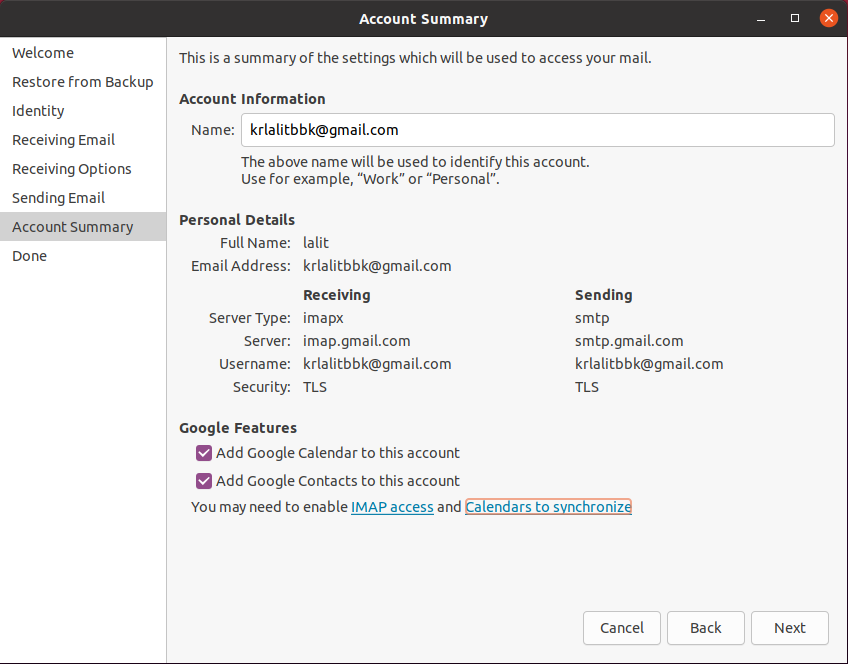848x664 pixels.
Task: Uncheck Add Google Contacts to this account
Action: click(x=204, y=480)
